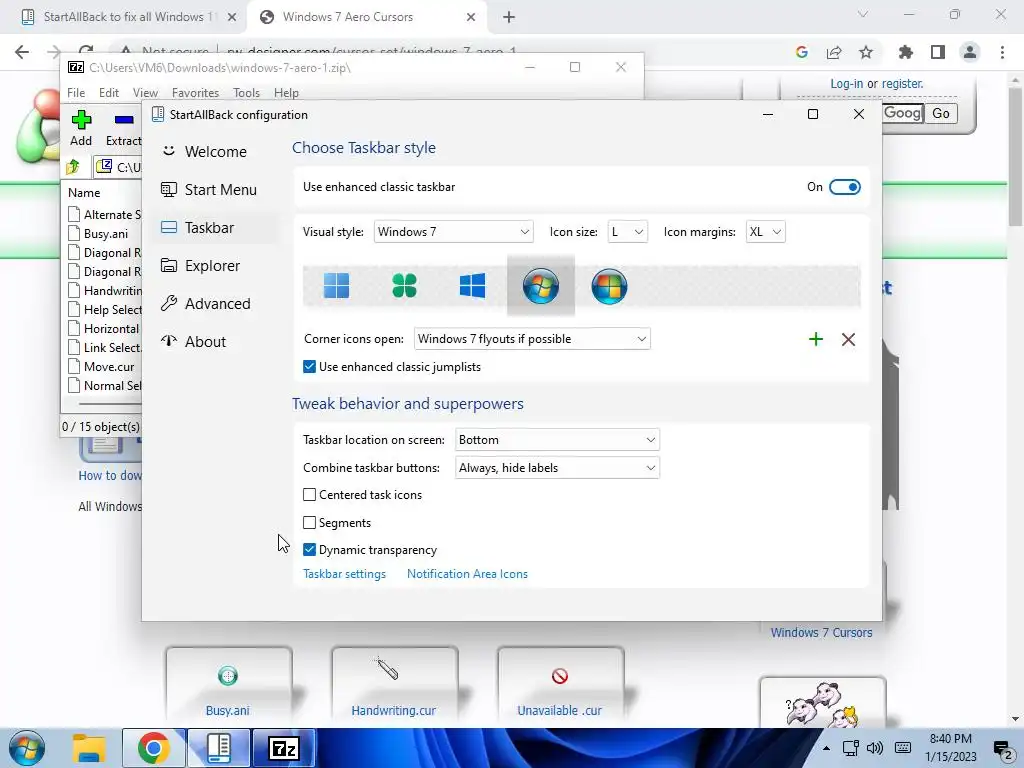1024x768 pixels.
Task: Show hidden tray icons arrow
Action: [x=826, y=748]
